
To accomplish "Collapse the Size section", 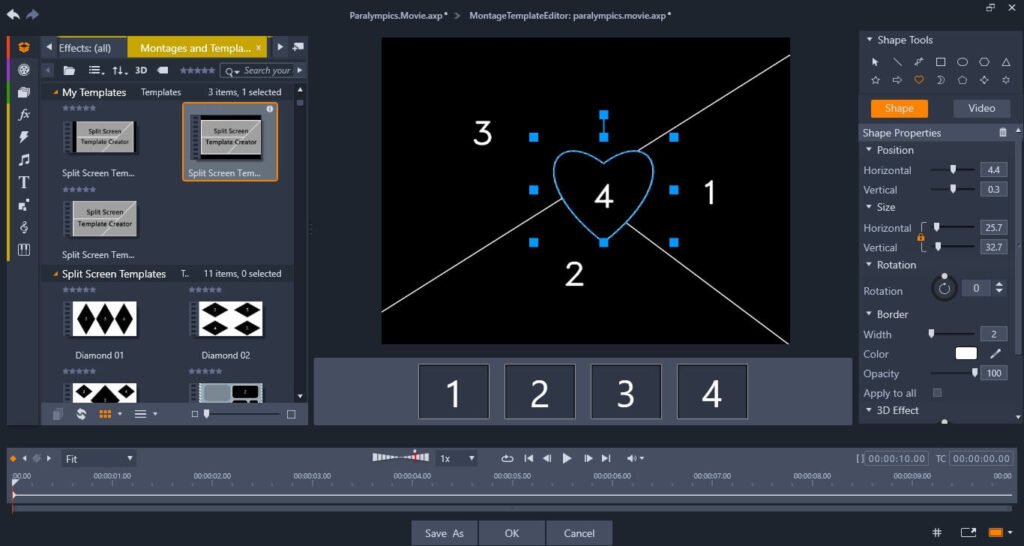I will 869,207.
